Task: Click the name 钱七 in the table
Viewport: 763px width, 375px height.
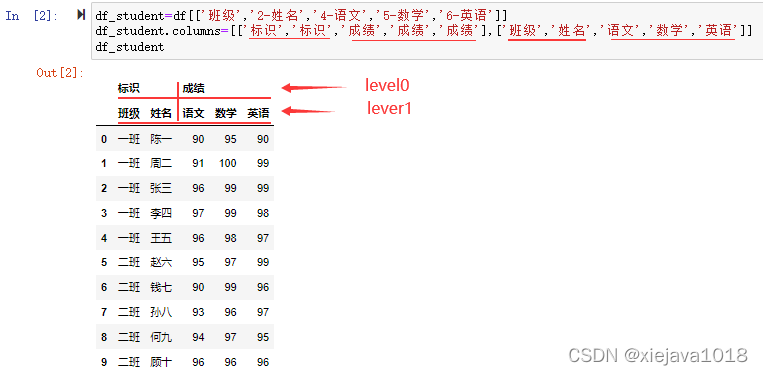Action: click(161, 287)
